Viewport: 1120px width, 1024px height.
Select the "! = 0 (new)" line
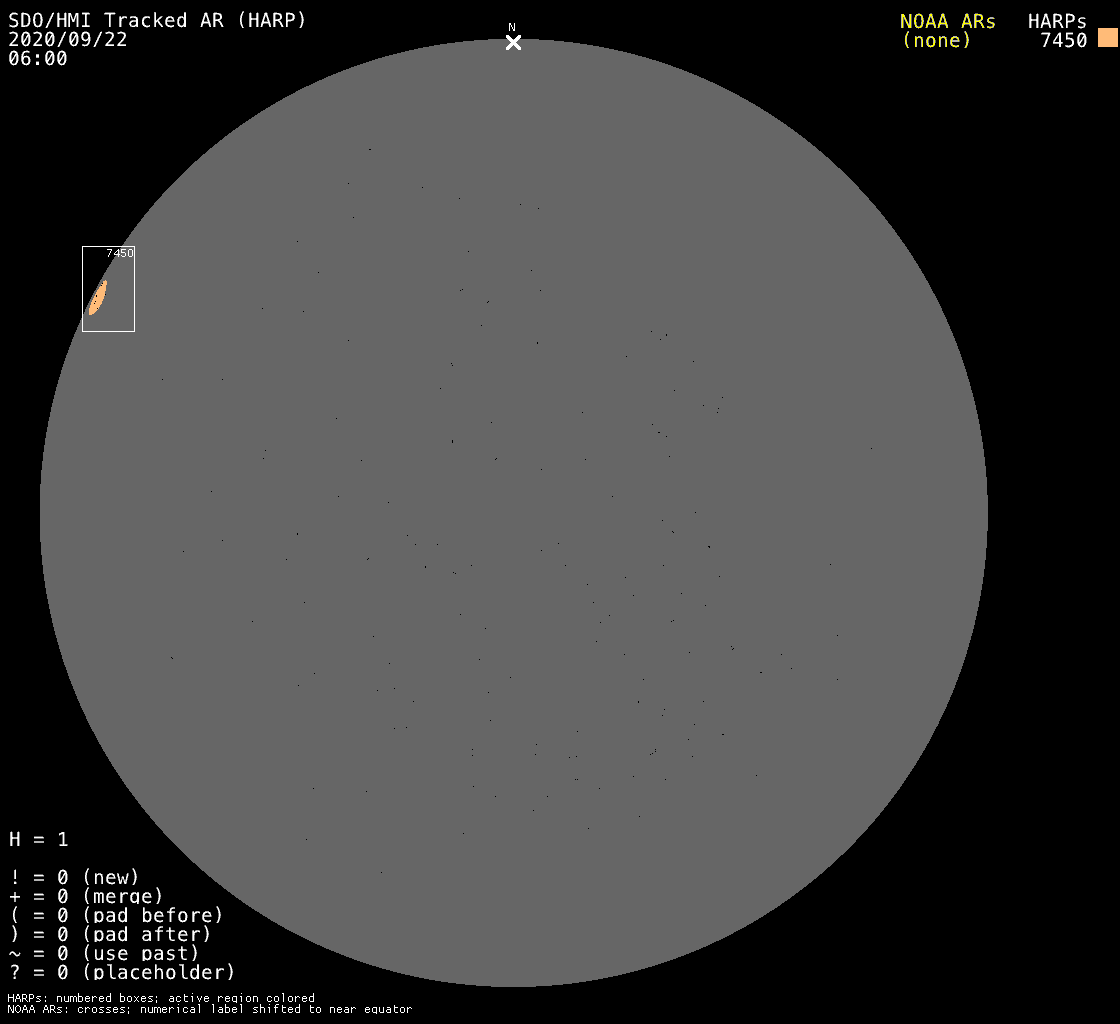(x=74, y=877)
